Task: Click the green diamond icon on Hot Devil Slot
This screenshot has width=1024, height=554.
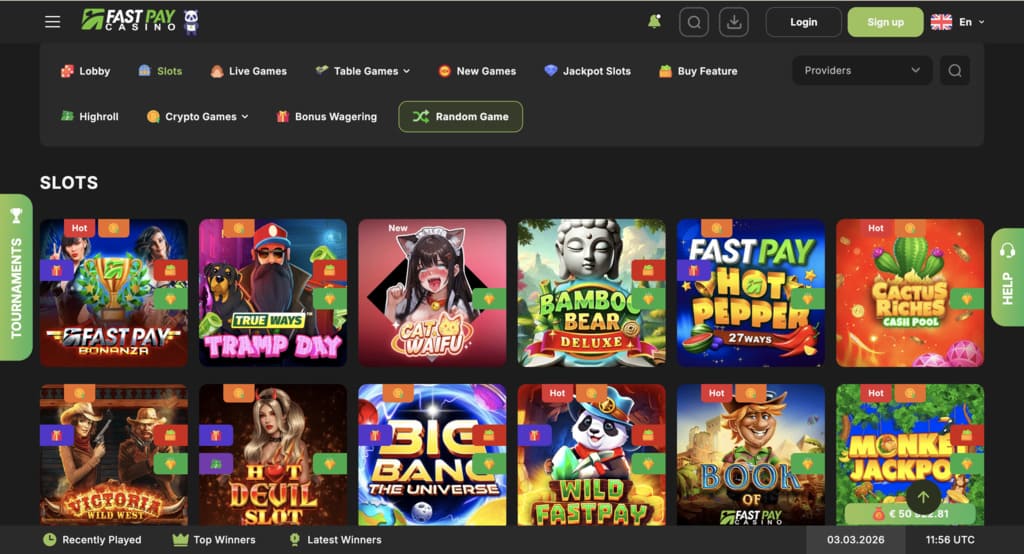Action: (x=330, y=464)
